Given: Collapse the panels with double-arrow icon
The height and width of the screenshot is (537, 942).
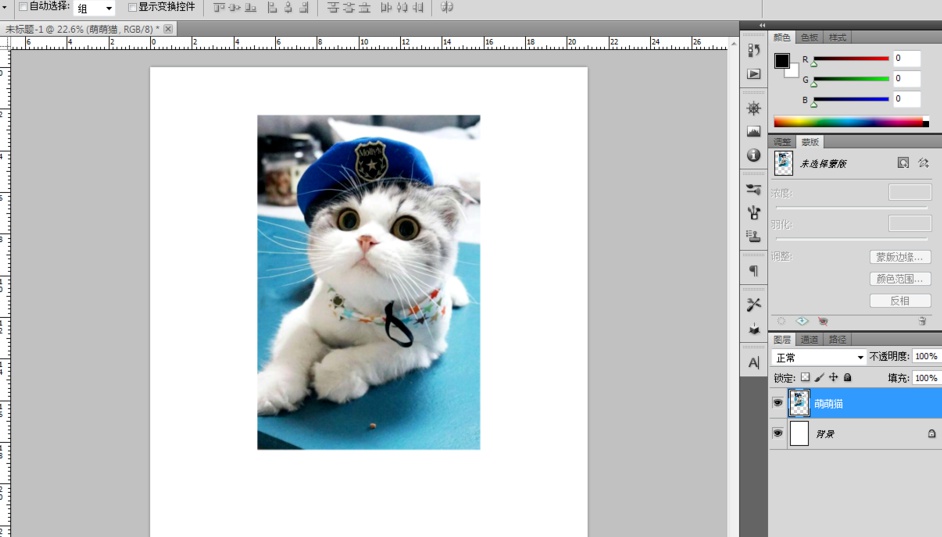Looking at the screenshot, I should coord(762,25).
